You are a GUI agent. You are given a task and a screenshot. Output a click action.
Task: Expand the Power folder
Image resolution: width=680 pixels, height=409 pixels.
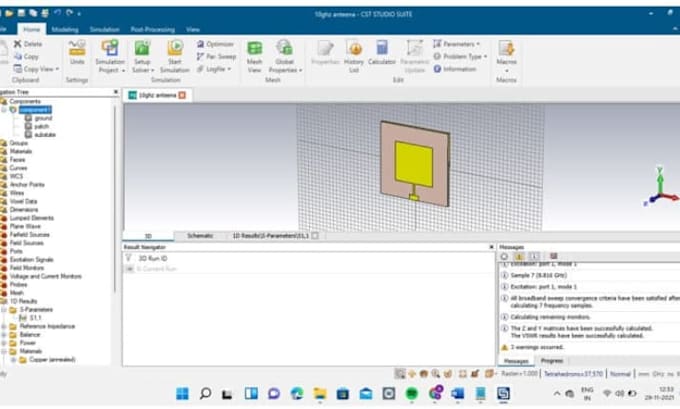tap(4, 343)
